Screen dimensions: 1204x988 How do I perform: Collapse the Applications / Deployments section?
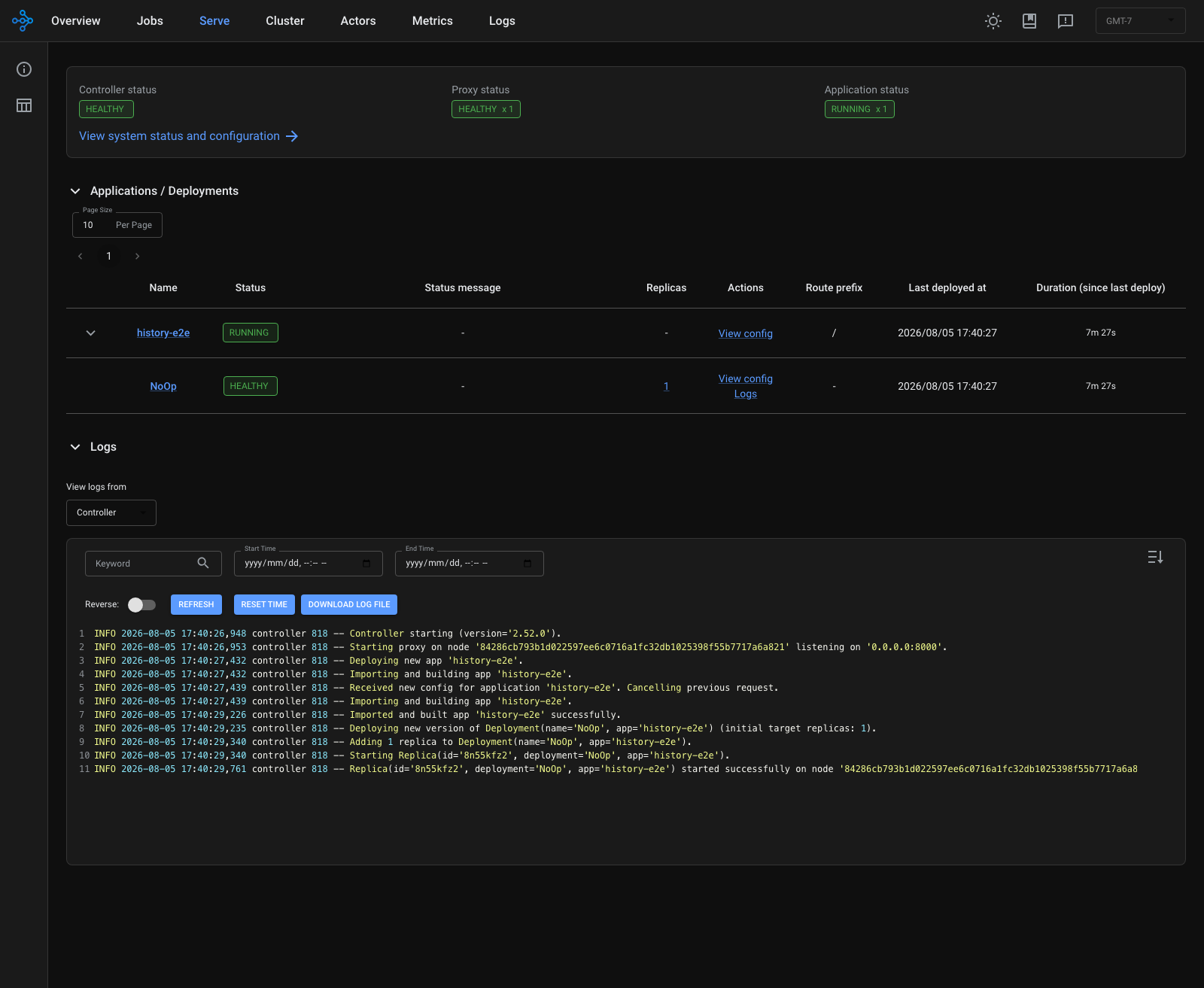coord(75,191)
